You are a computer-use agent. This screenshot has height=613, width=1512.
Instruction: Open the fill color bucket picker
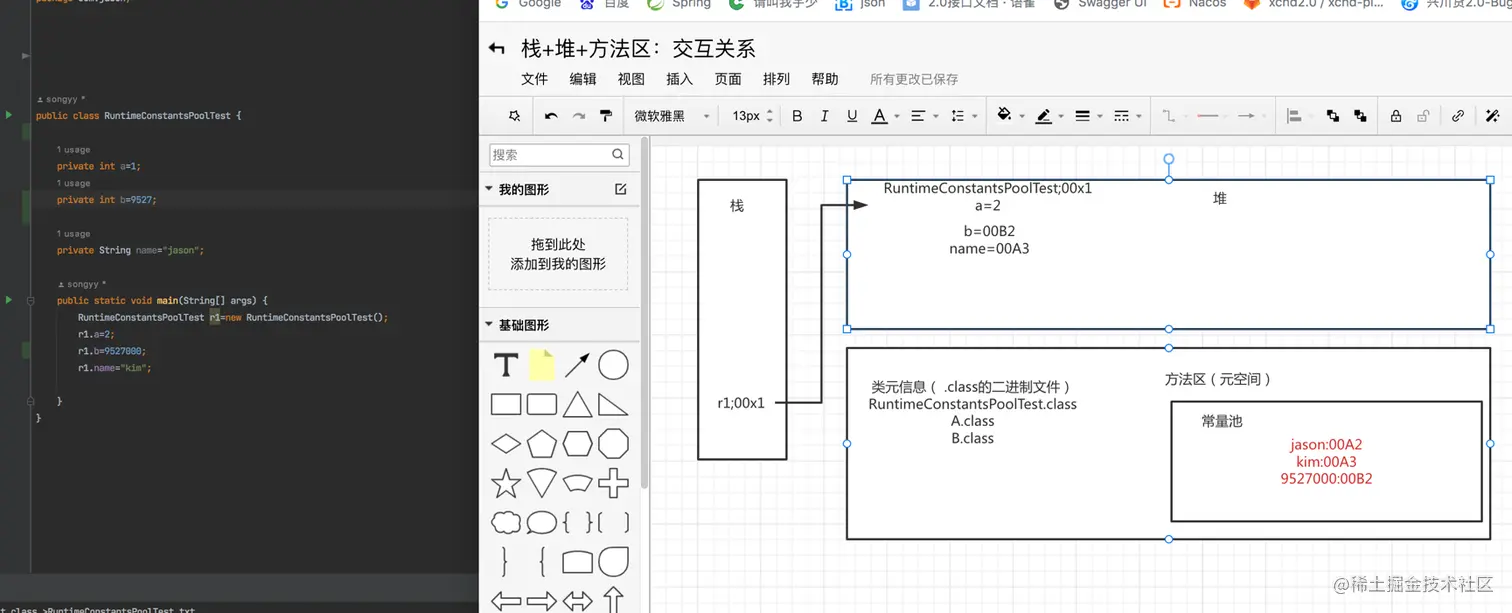(1010, 116)
